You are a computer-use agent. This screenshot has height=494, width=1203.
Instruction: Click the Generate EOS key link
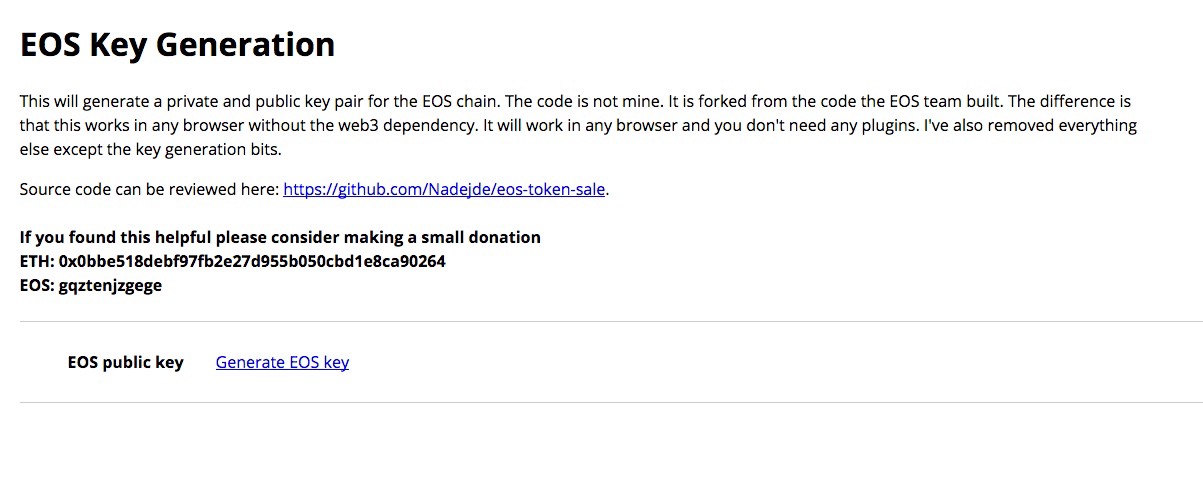[282, 362]
